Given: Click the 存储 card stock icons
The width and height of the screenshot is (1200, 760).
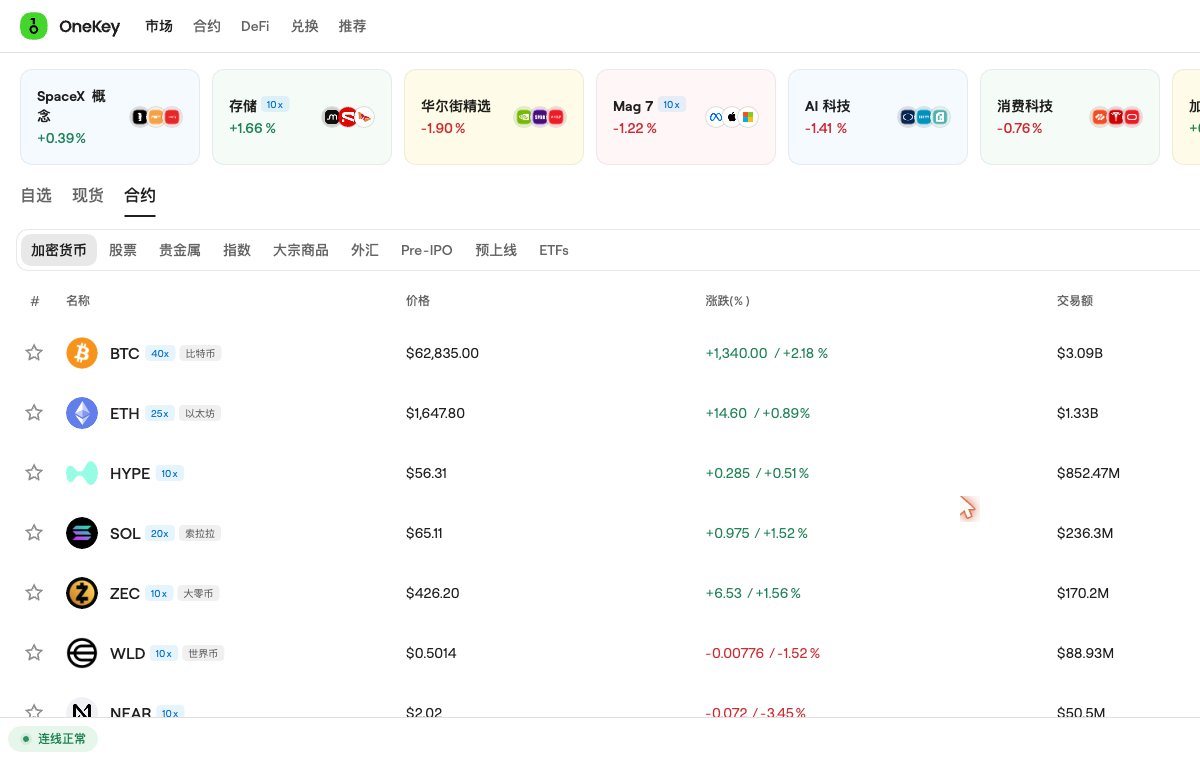Looking at the screenshot, I should 348,117.
